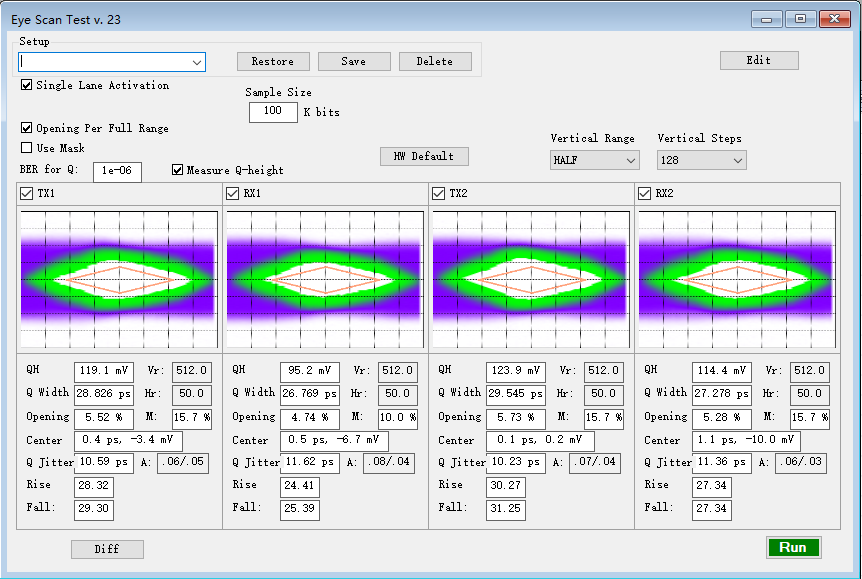The height and width of the screenshot is (579, 862).
Task: Select TX1 QH value 119.1 mV
Action: [x=104, y=372]
